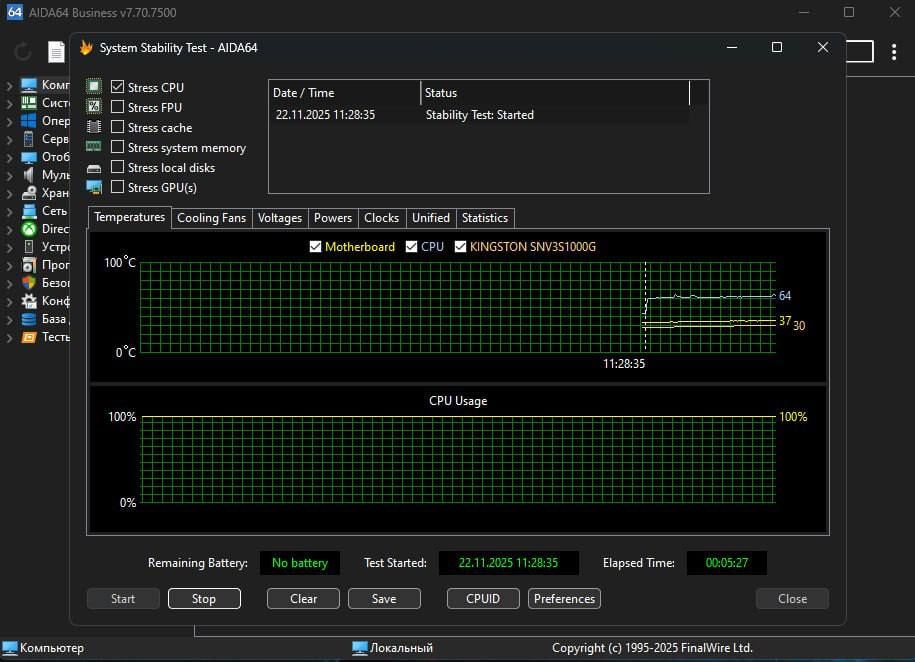
Task: Hide the CPU temperature graph line
Action: click(x=411, y=246)
